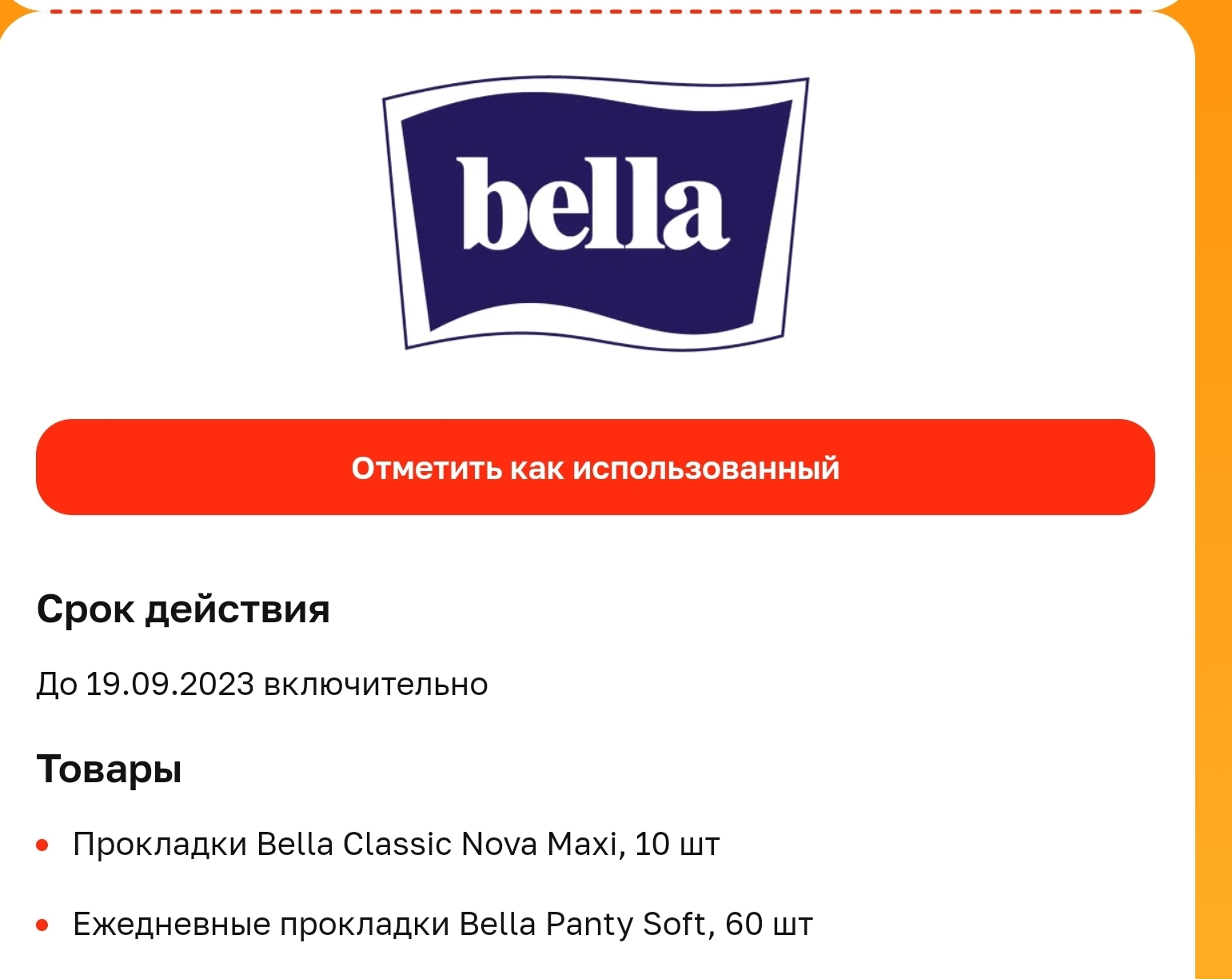
Task: Click the 'Ежедневные' word in second product
Action: [x=172, y=925]
